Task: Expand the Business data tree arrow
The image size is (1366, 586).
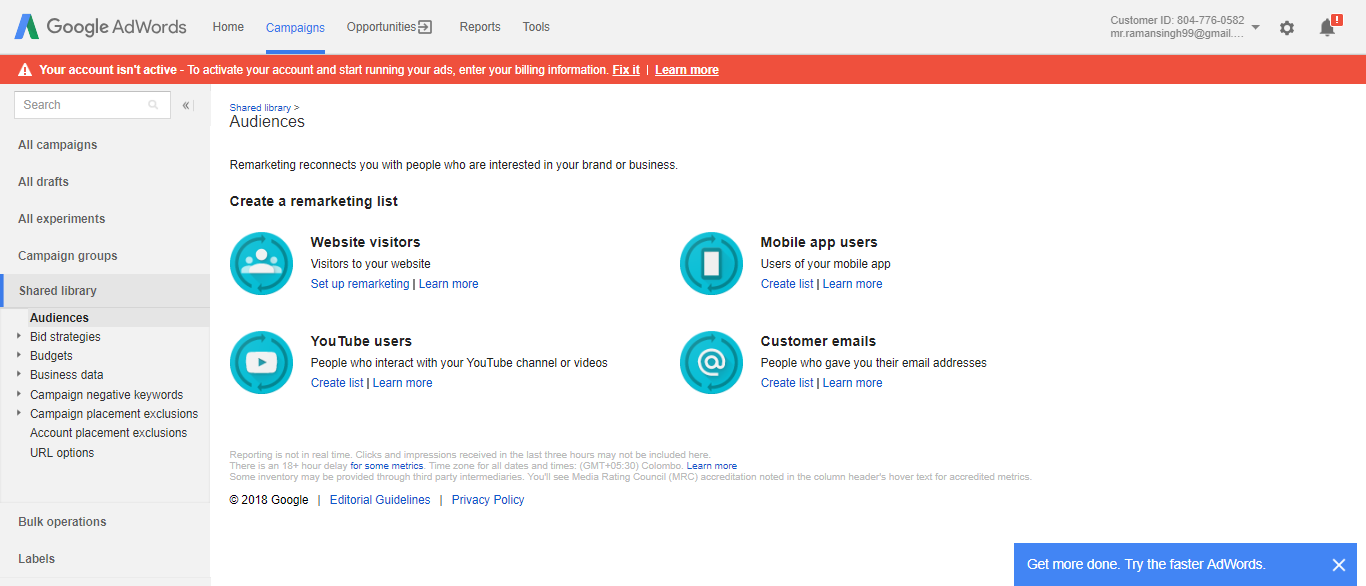Action: pyautogui.click(x=19, y=374)
